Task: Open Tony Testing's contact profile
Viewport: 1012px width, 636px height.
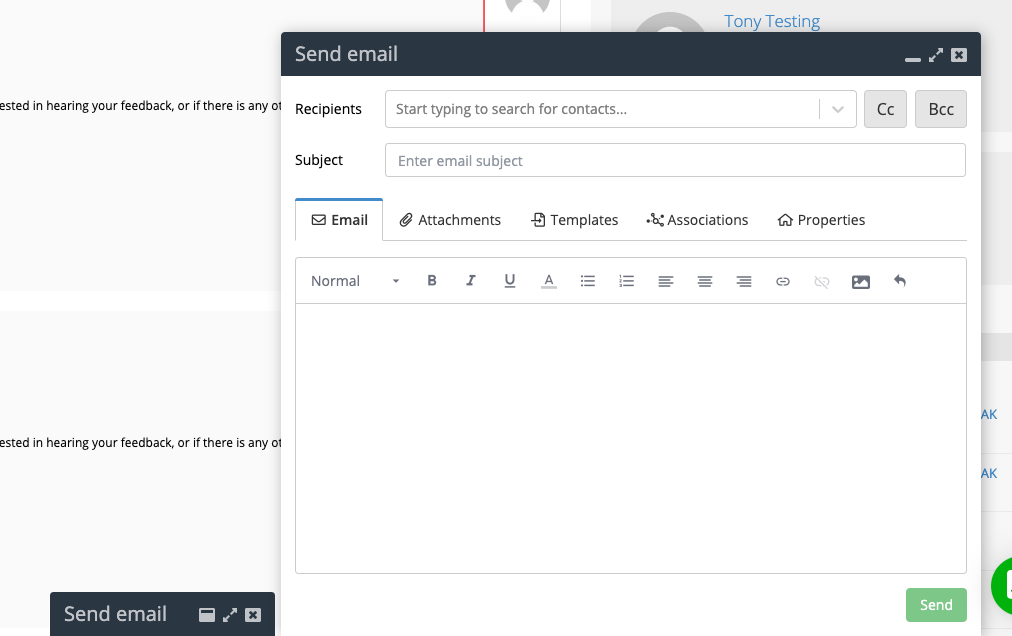Action: tap(771, 20)
